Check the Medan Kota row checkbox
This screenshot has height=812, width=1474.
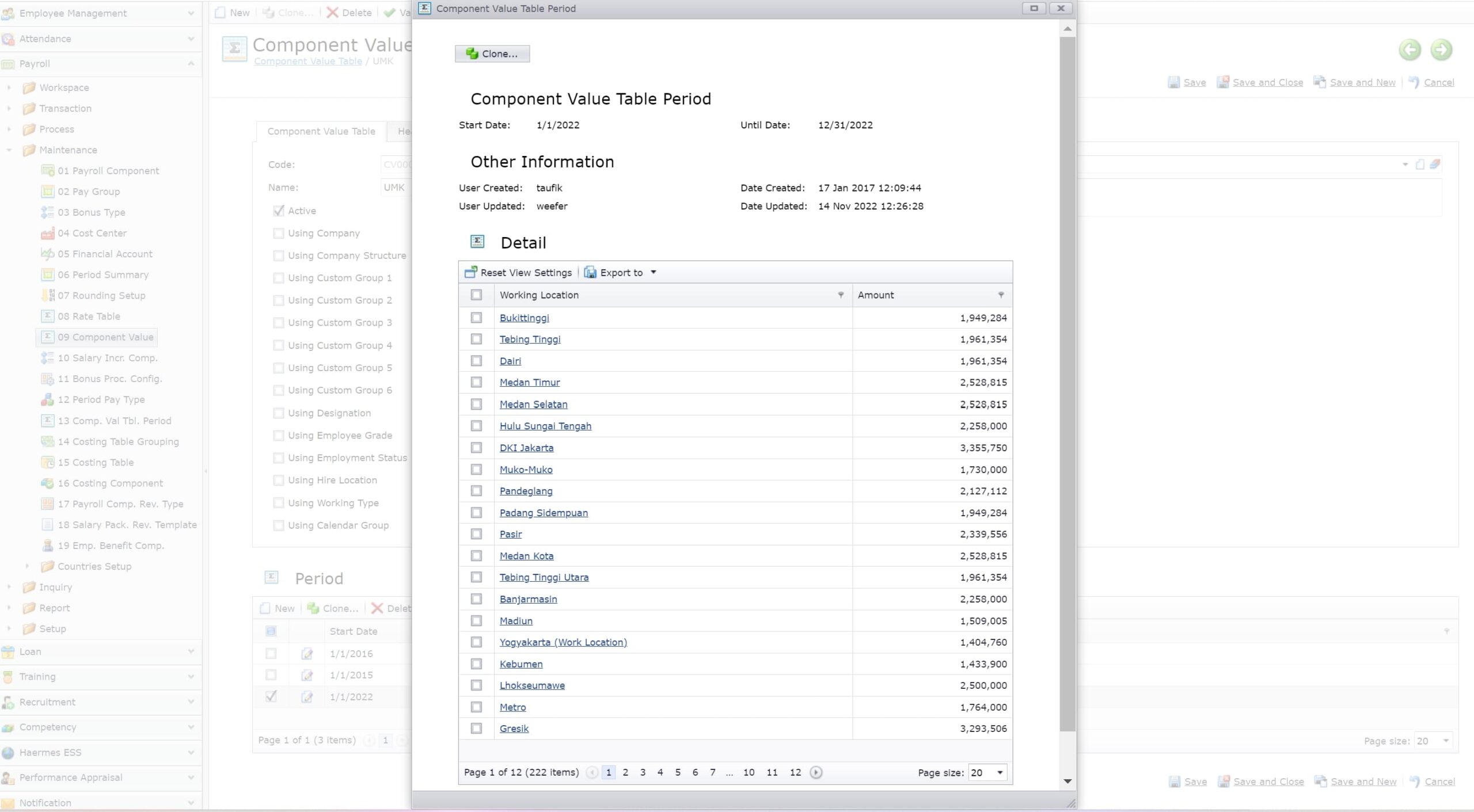coord(476,555)
